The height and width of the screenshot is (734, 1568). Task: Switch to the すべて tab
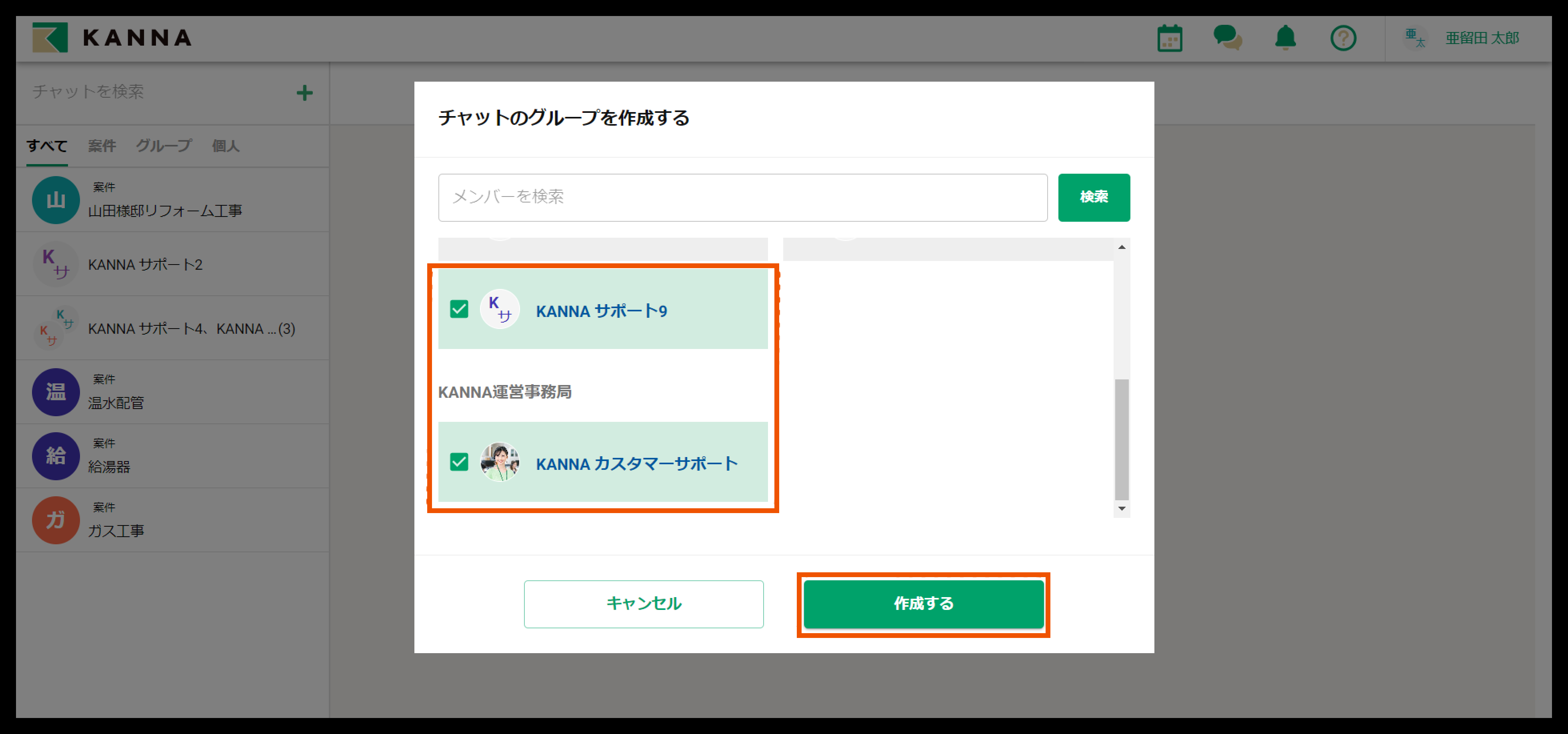coord(47,146)
